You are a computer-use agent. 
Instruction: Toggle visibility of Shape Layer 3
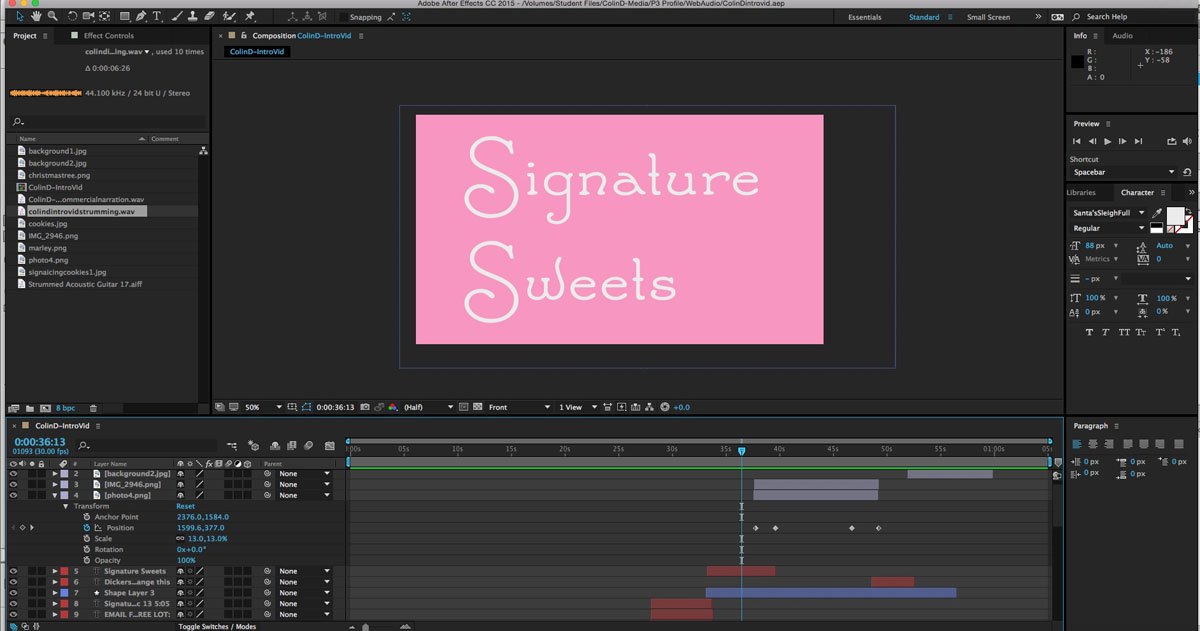13,593
